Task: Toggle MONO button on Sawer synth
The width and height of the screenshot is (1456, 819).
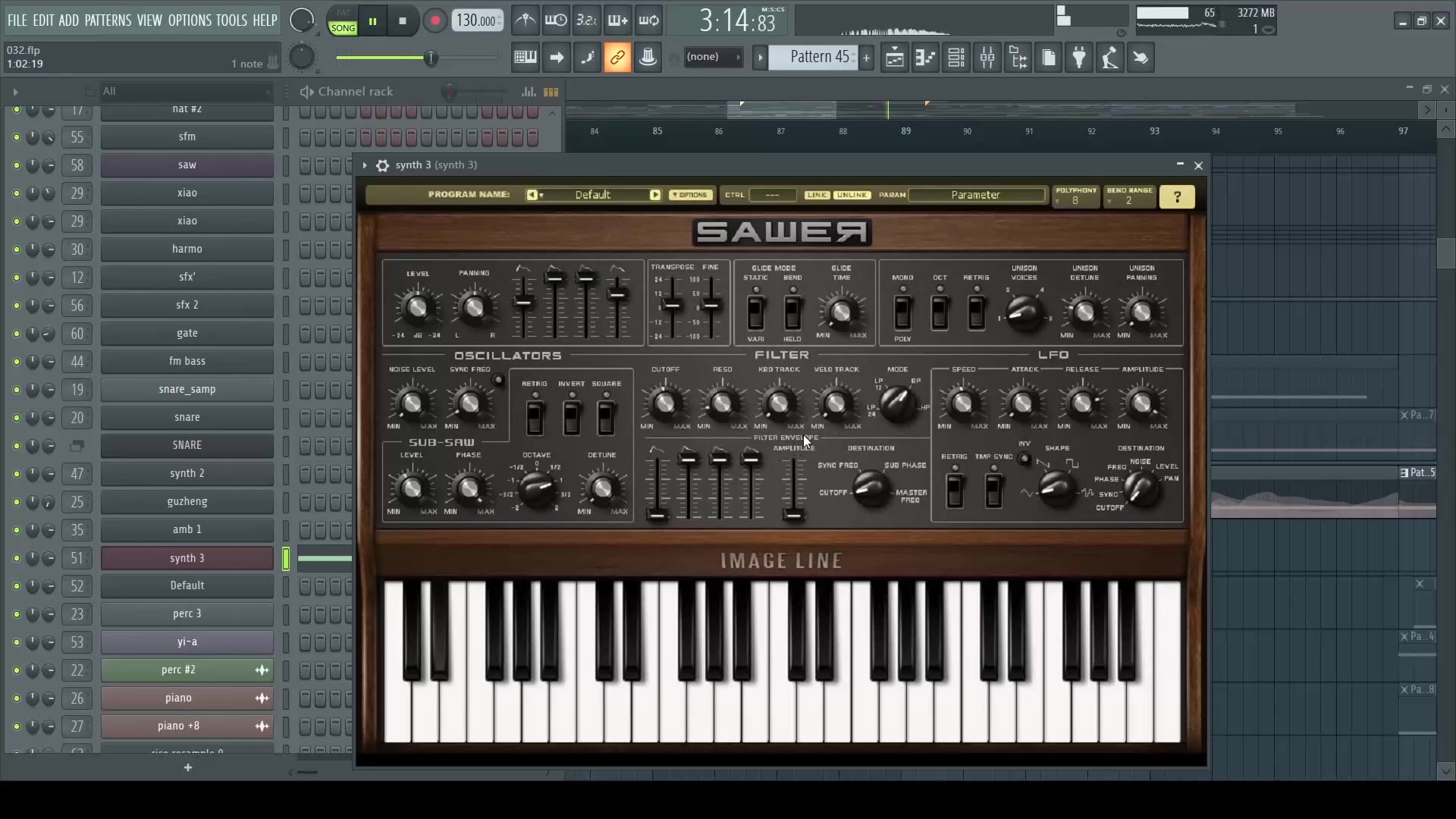Action: (x=902, y=312)
